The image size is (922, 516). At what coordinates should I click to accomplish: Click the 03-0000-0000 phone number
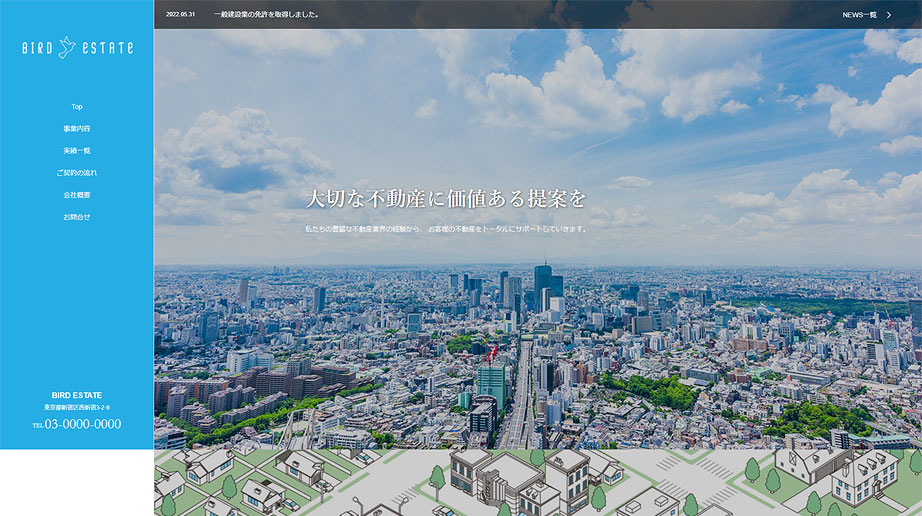pos(83,424)
